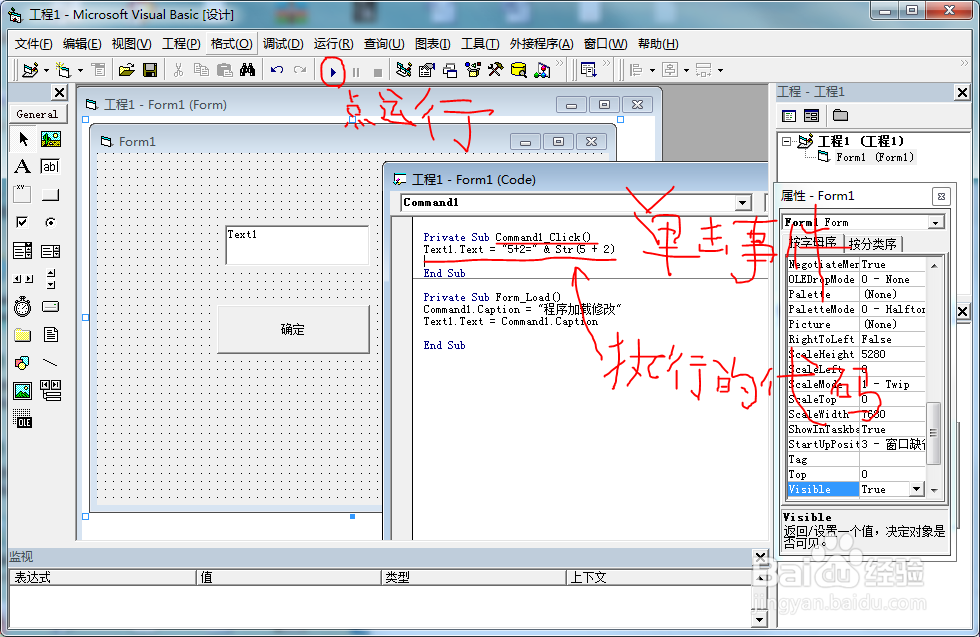Select Form1 (Form1) in project tree

coord(874,157)
